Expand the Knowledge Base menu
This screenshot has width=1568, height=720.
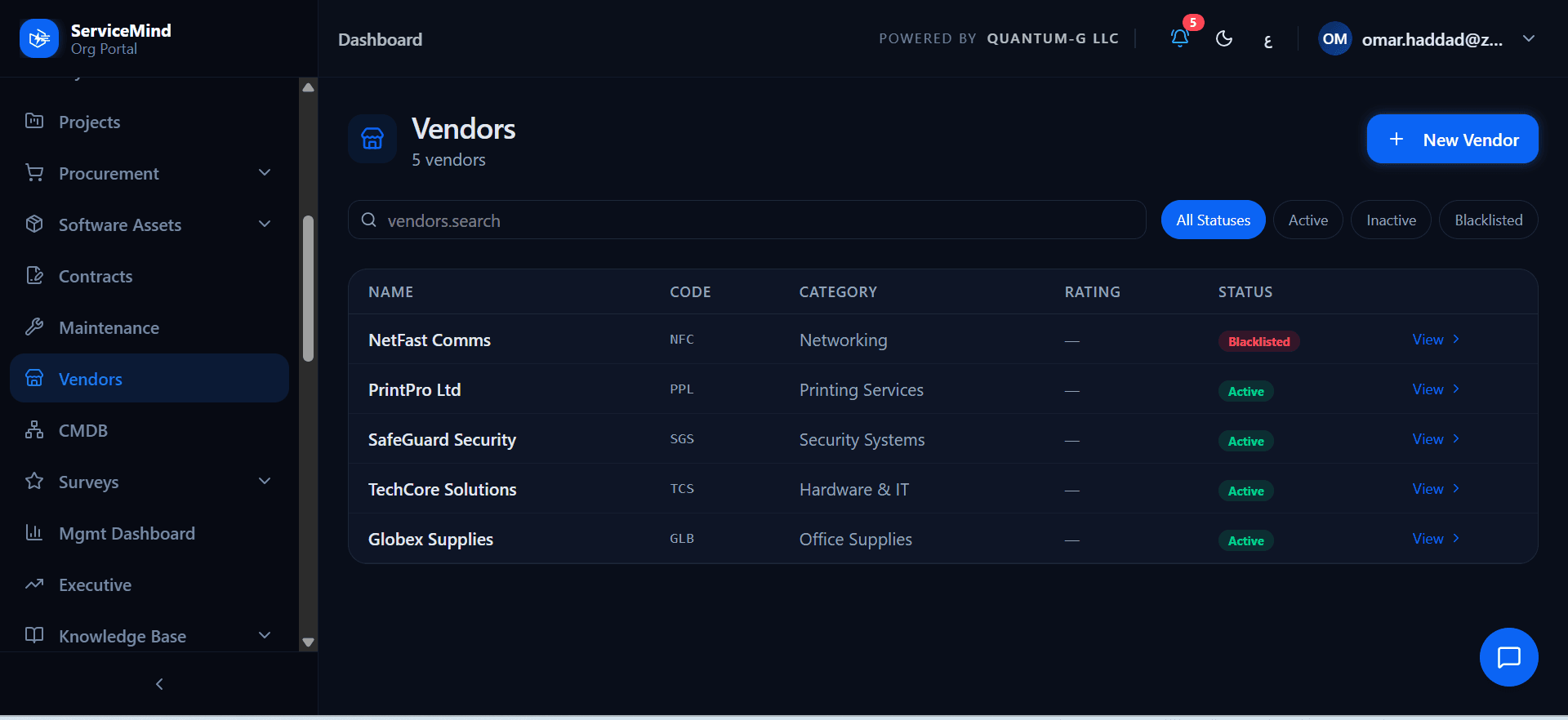[x=265, y=635]
